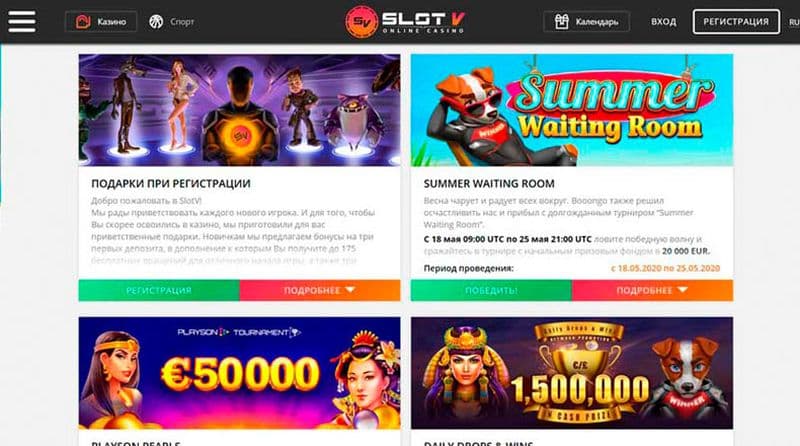Click the Календарь gift icon
The image size is (800, 446).
tap(561, 22)
